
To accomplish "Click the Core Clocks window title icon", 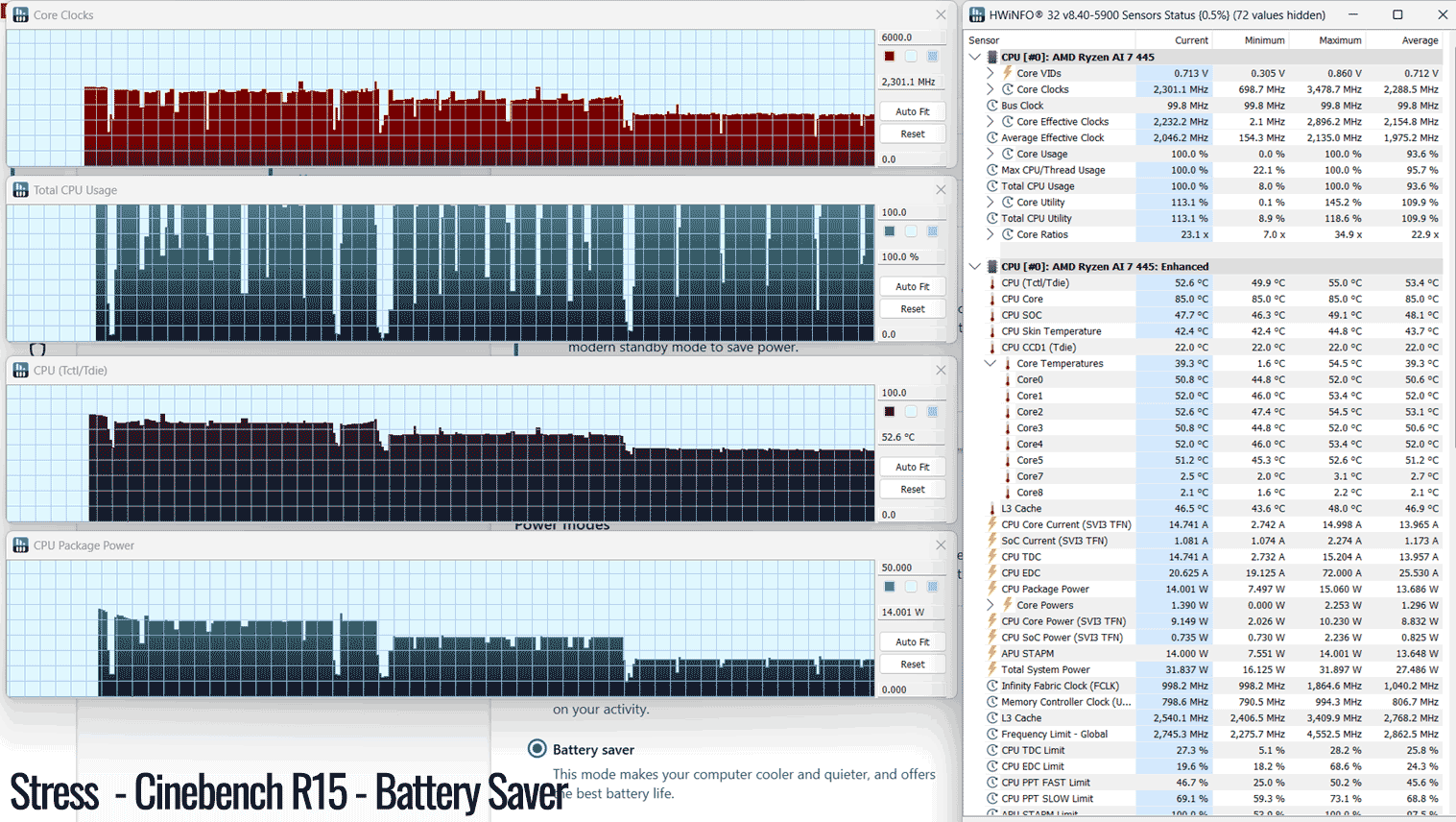I will click(x=20, y=15).
